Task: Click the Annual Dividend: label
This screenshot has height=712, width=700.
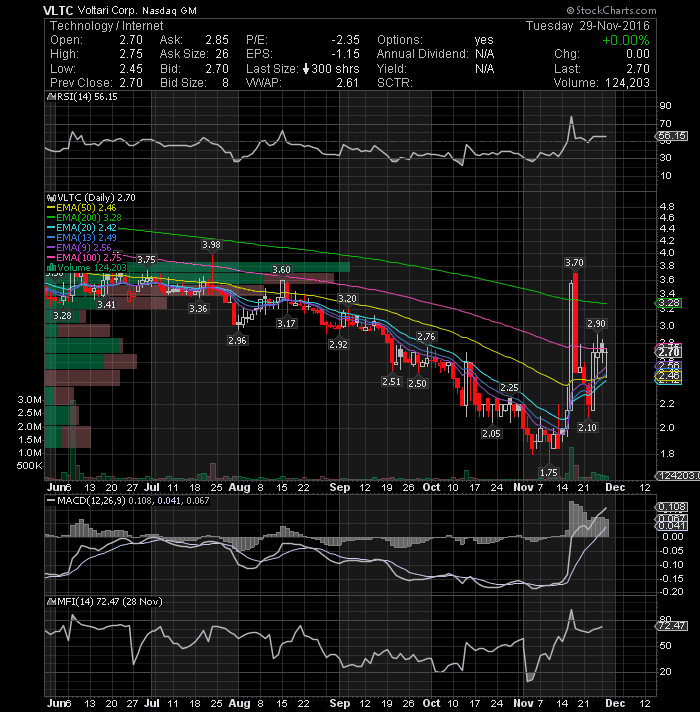Action: click(x=422, y=54)
